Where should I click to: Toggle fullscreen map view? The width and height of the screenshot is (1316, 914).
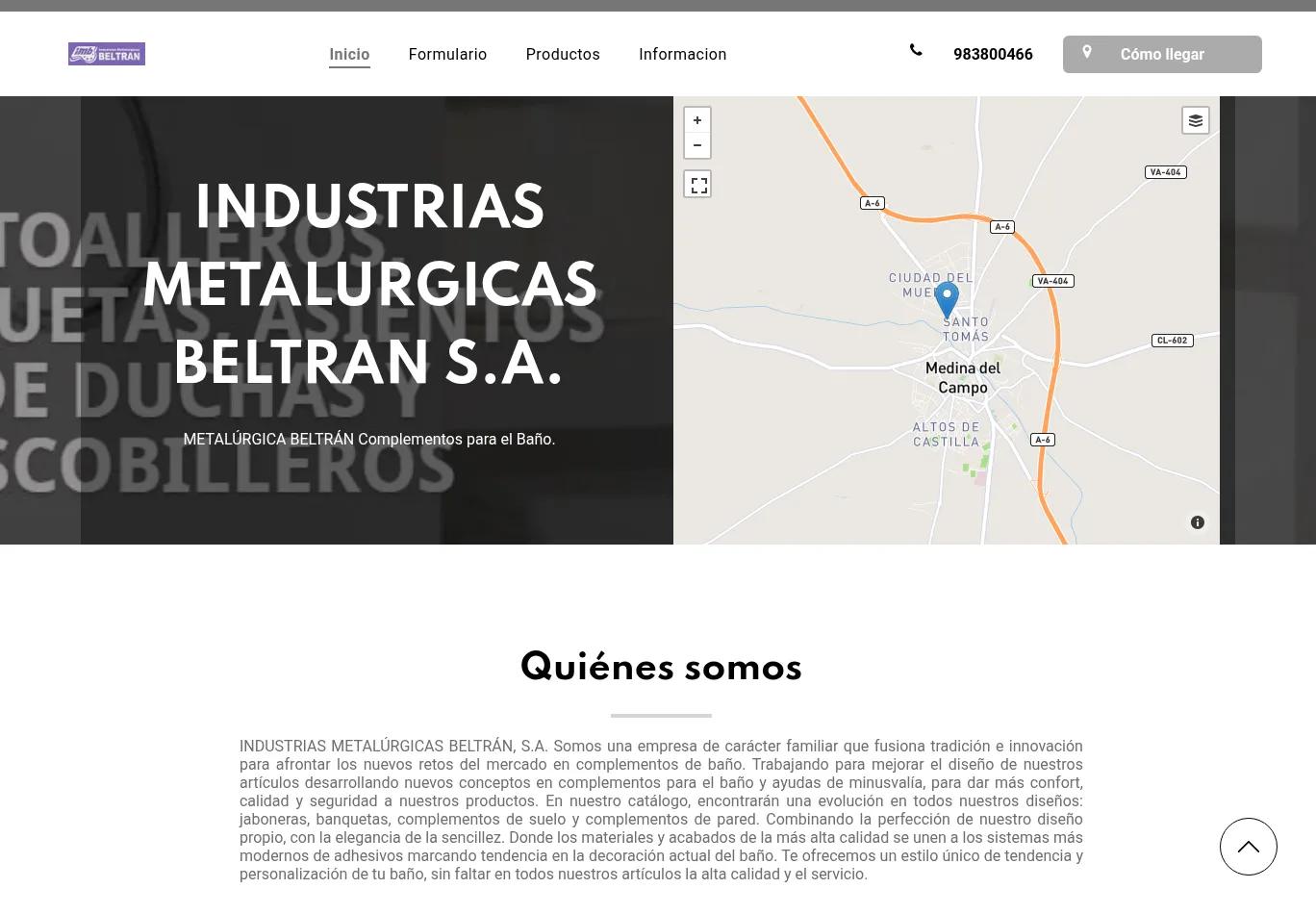click(698, 185)
